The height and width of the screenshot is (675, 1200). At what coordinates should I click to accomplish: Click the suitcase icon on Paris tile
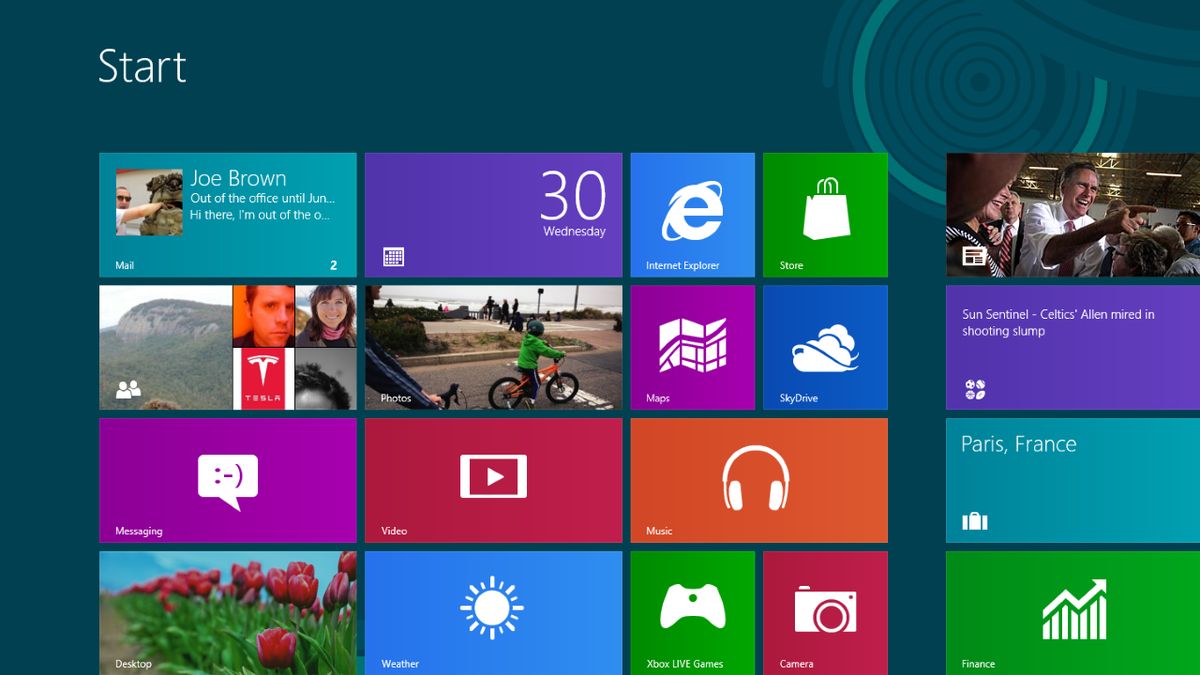click(x=974, y=521)
